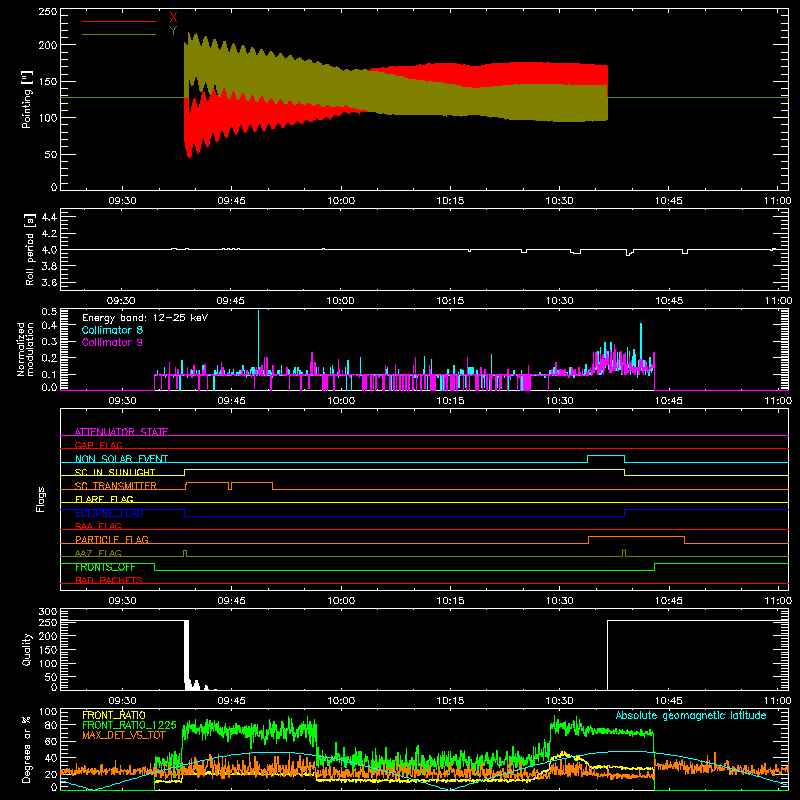
Task: Click the A4Z_FLAG pulse near 09:39
Action: coord(185,553)
